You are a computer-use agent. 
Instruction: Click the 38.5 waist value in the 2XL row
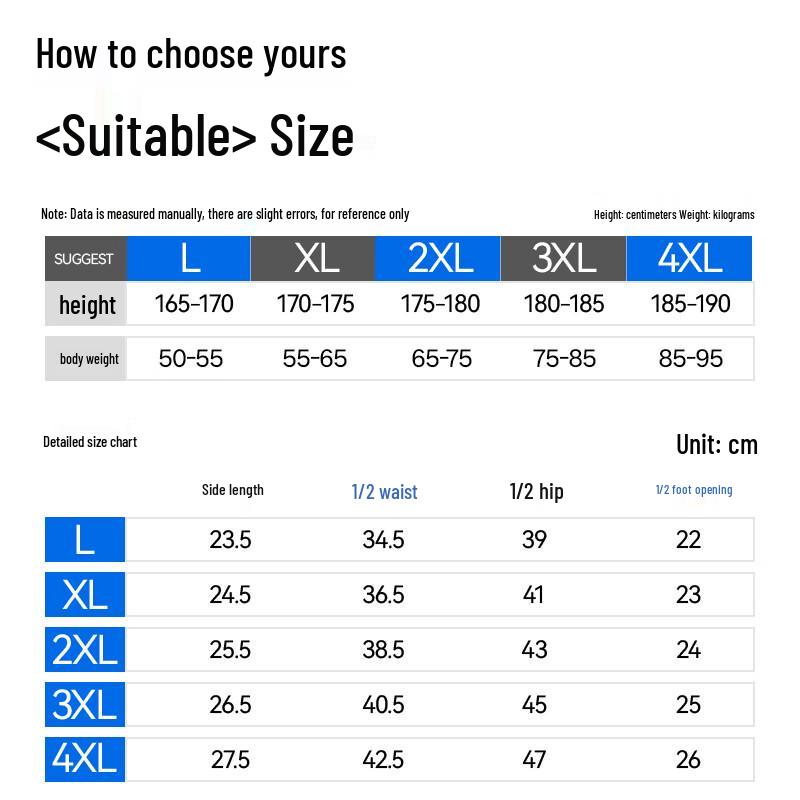click(383, 650)
